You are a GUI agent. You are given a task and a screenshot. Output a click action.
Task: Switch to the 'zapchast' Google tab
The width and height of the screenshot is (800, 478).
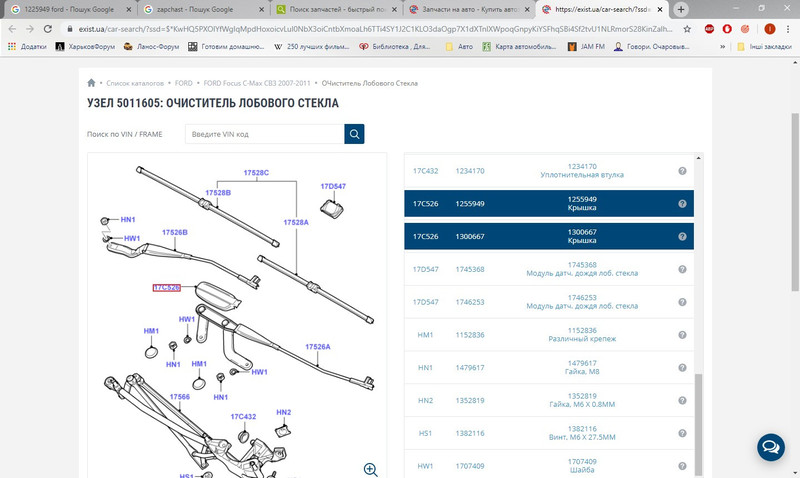click(203, 9)
